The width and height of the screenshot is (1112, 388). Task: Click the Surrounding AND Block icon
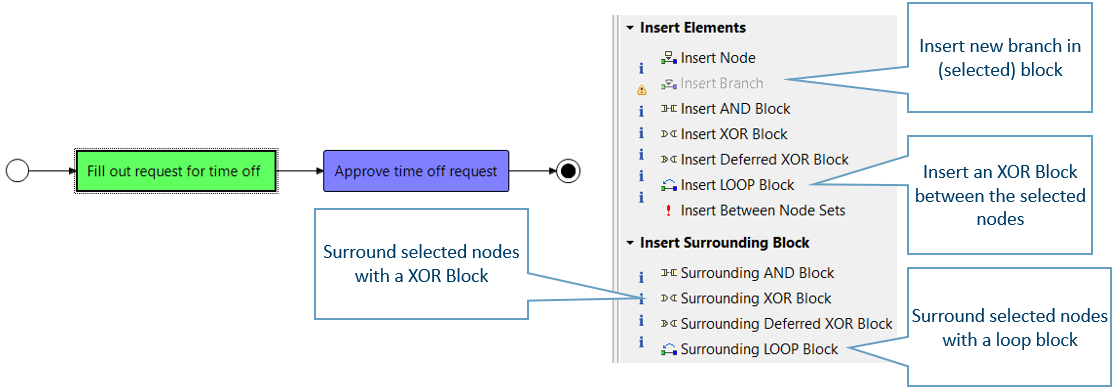click(669, 272)
